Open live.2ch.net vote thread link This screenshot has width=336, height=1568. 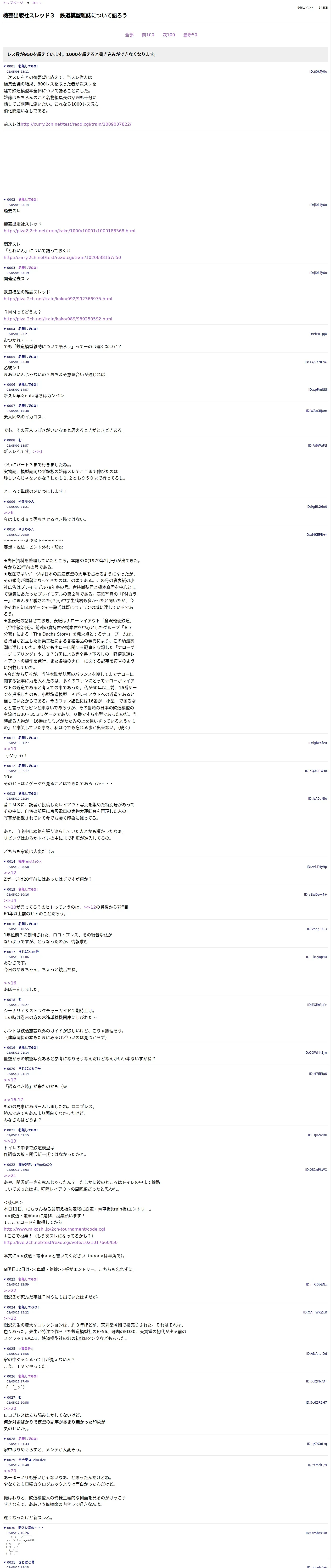click(60, 1242)
